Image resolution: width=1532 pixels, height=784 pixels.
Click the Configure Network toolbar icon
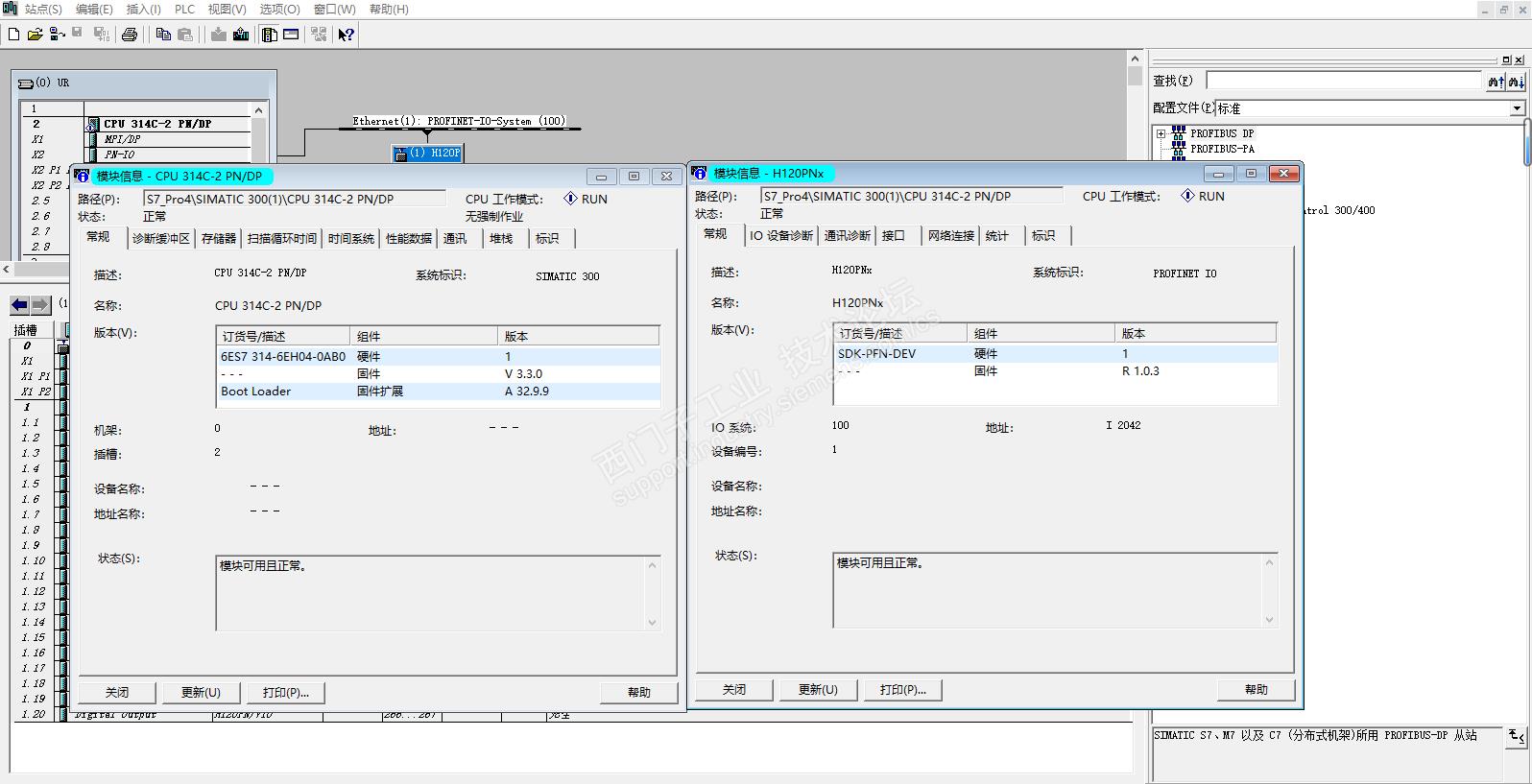pyautogui.click(x=319, y=35)
